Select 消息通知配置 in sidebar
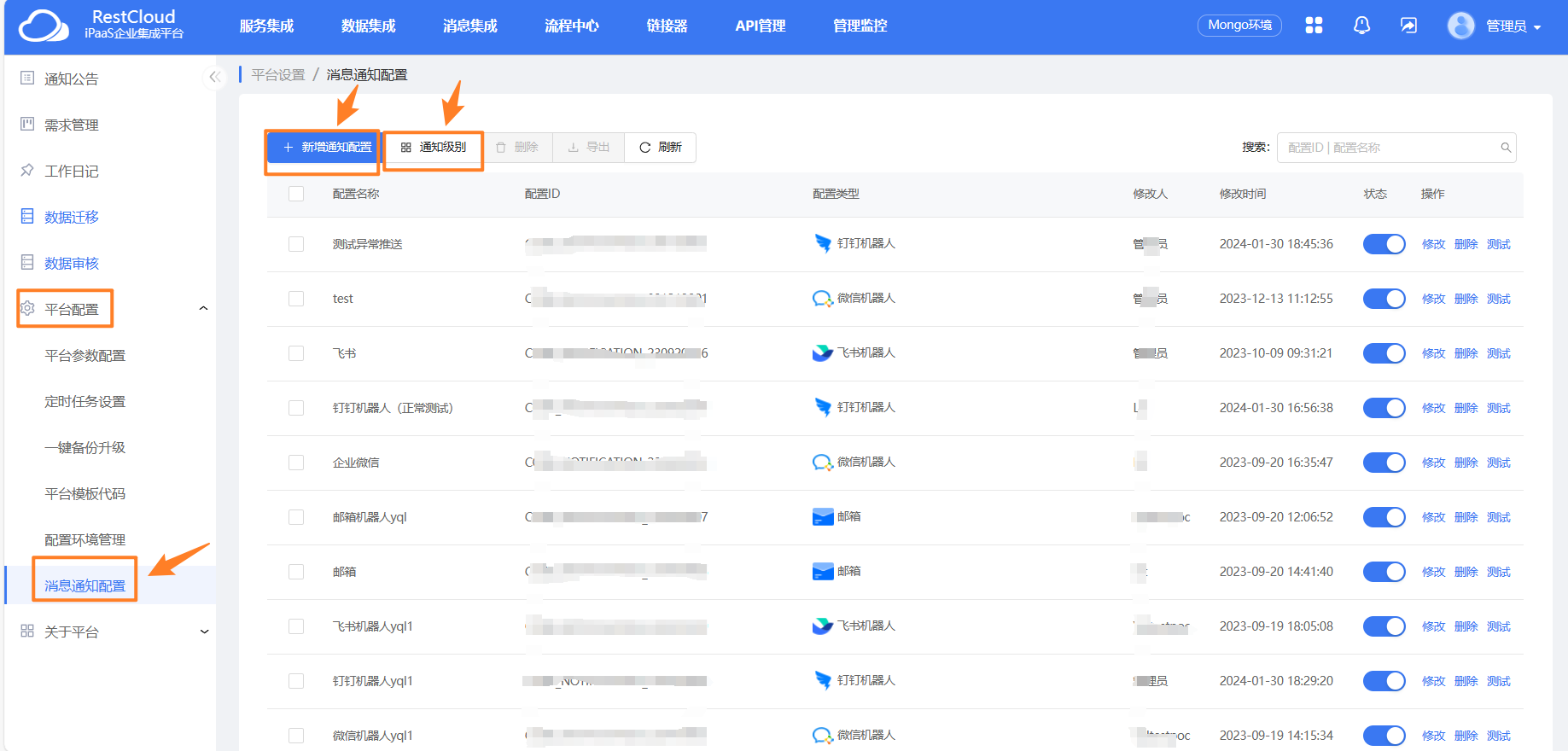The height and width of the screenshot is (751, 1568). 85,585
